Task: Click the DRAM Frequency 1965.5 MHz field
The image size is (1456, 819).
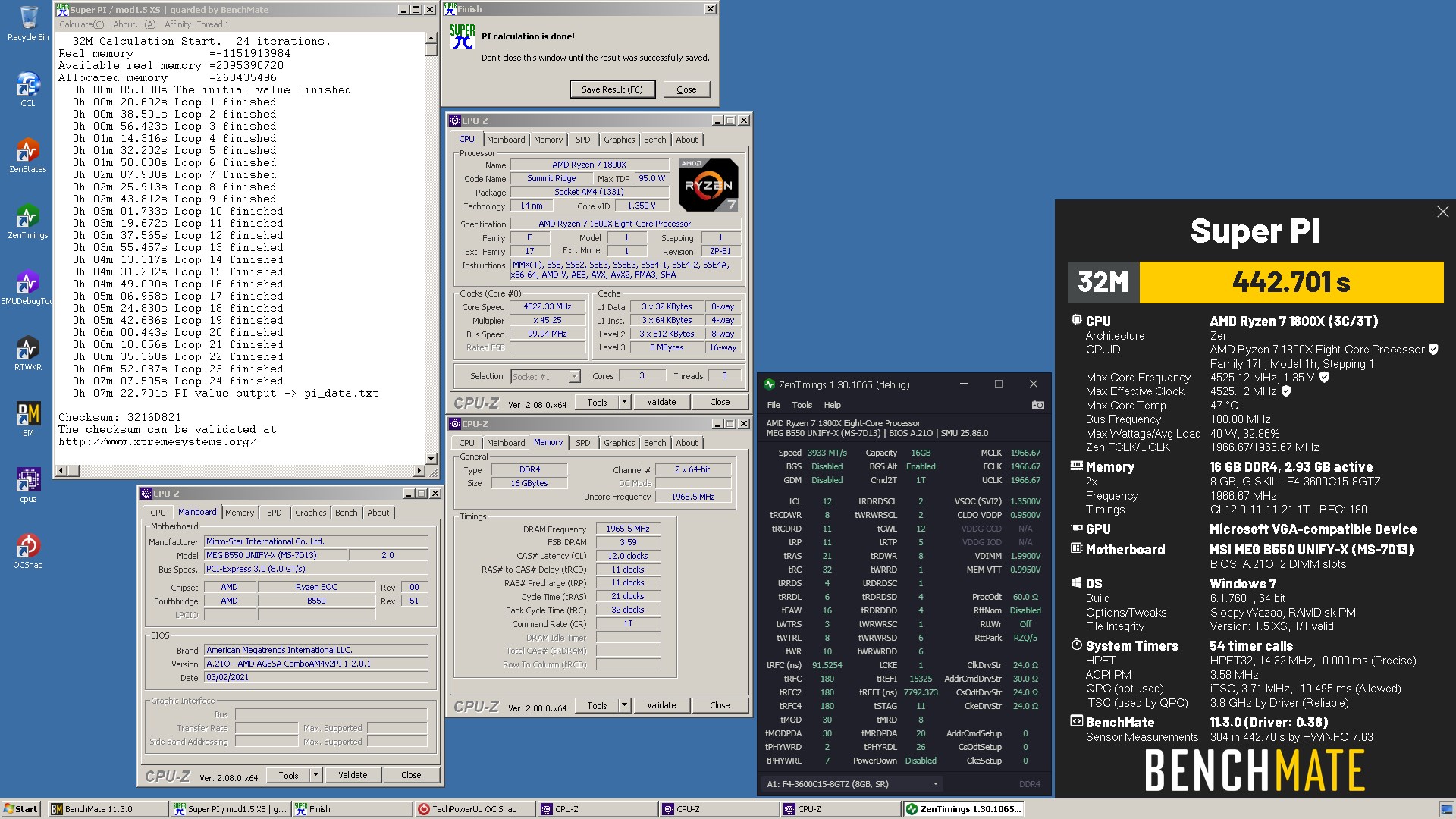Action: pos(628,529)
